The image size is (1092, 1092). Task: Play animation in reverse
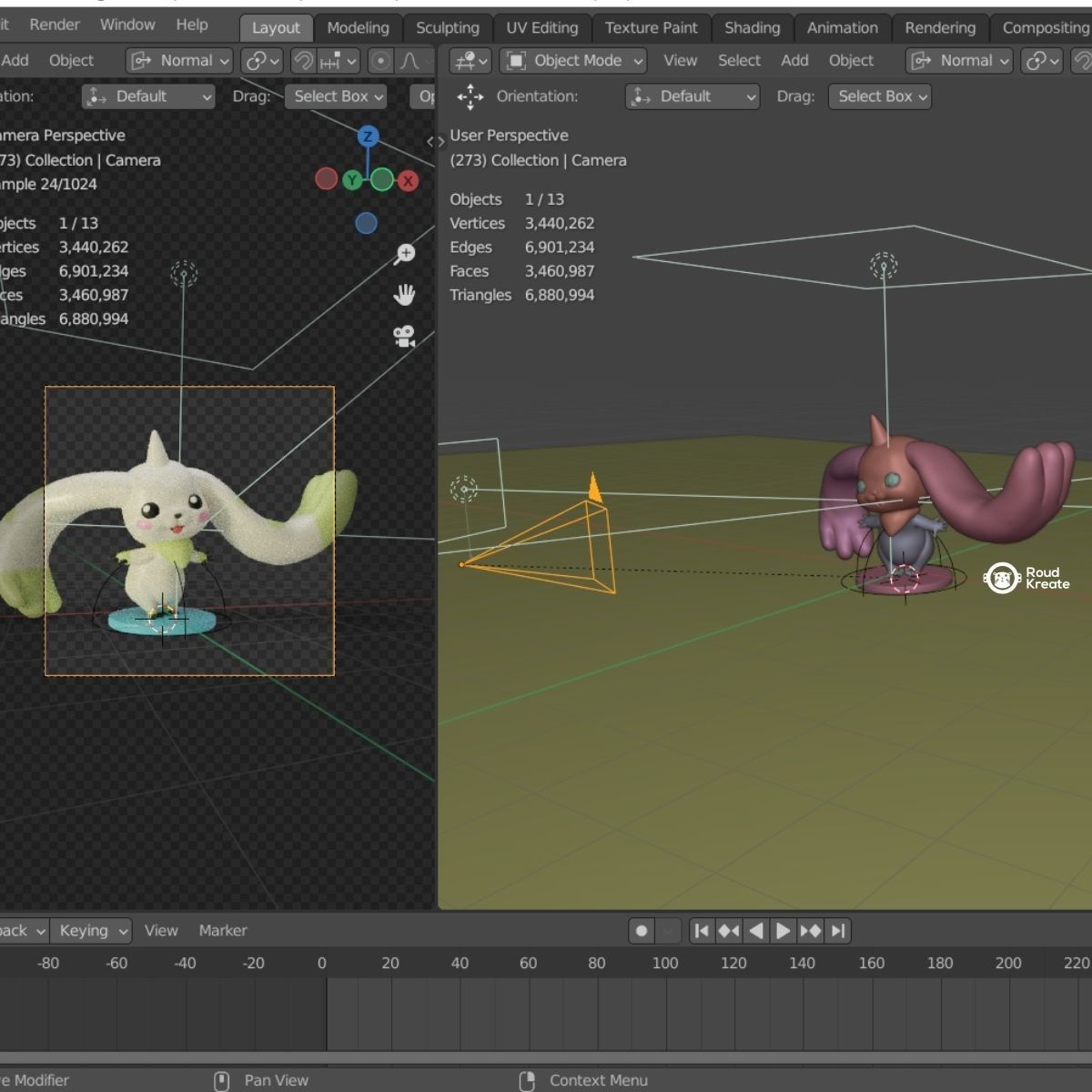tap(756, 931)
